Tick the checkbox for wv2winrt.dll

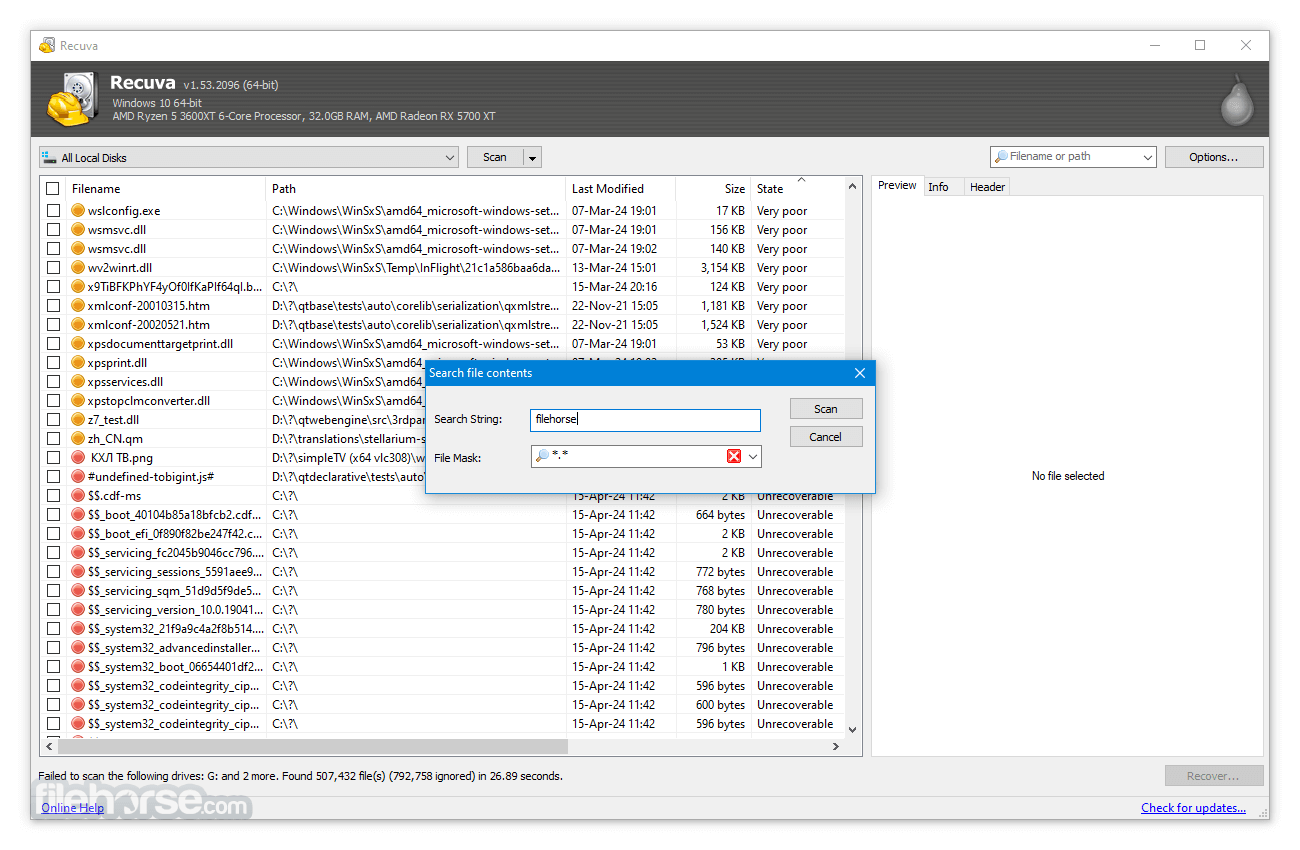(x=53, y=268)
